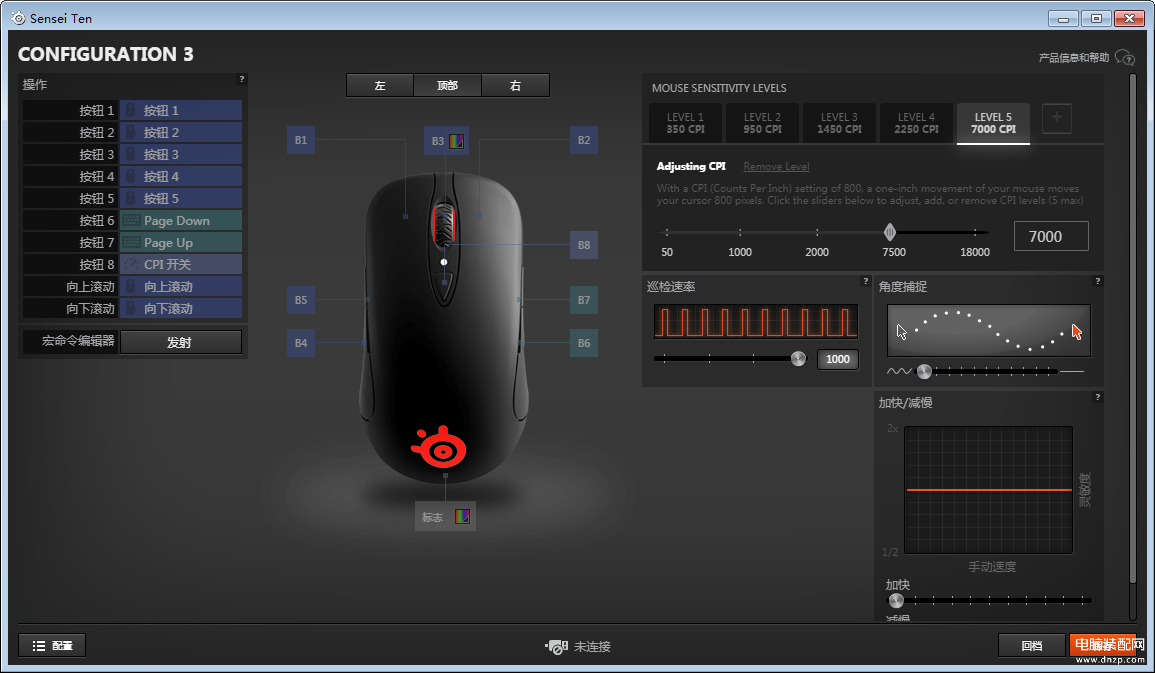Click the CONFIGURATION 3 title text
The height and width of the screenshot is (673, 1155).
pos(105,54)
